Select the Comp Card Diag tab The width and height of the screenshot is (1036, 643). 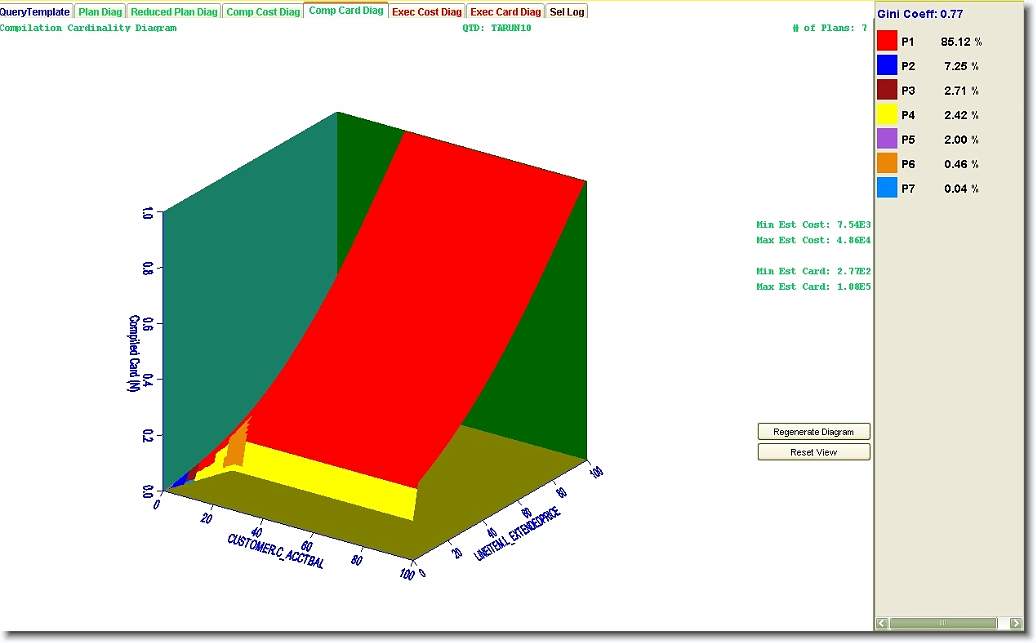click(x=346, y=11)
